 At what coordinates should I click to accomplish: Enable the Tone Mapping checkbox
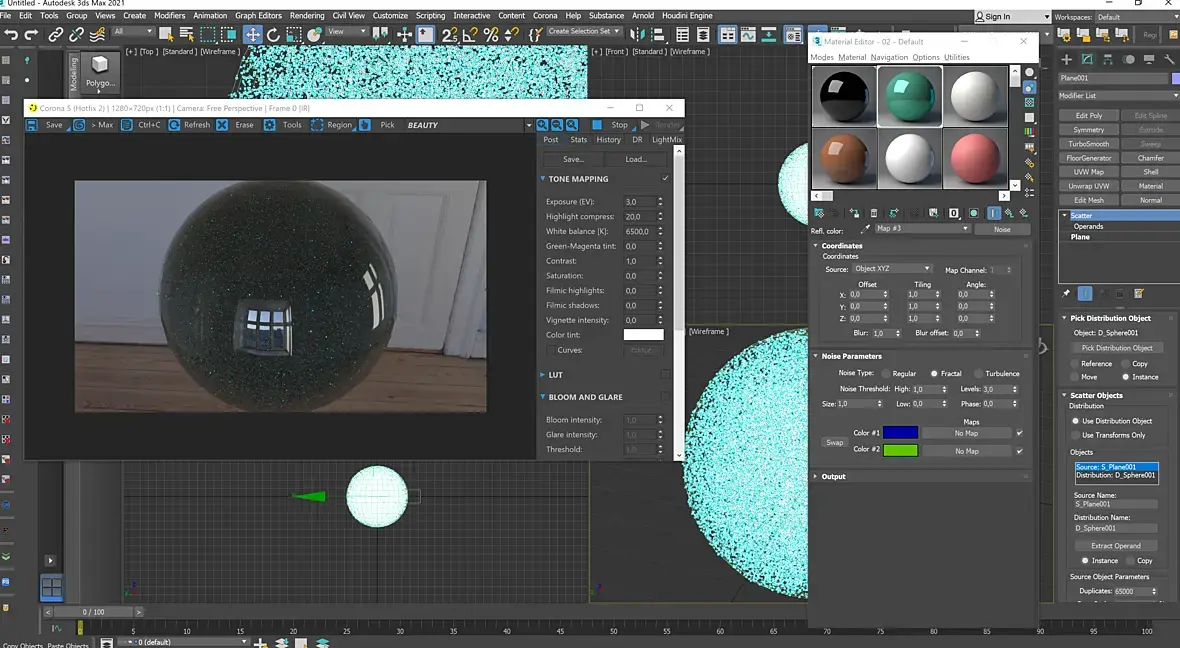(665, 179)
